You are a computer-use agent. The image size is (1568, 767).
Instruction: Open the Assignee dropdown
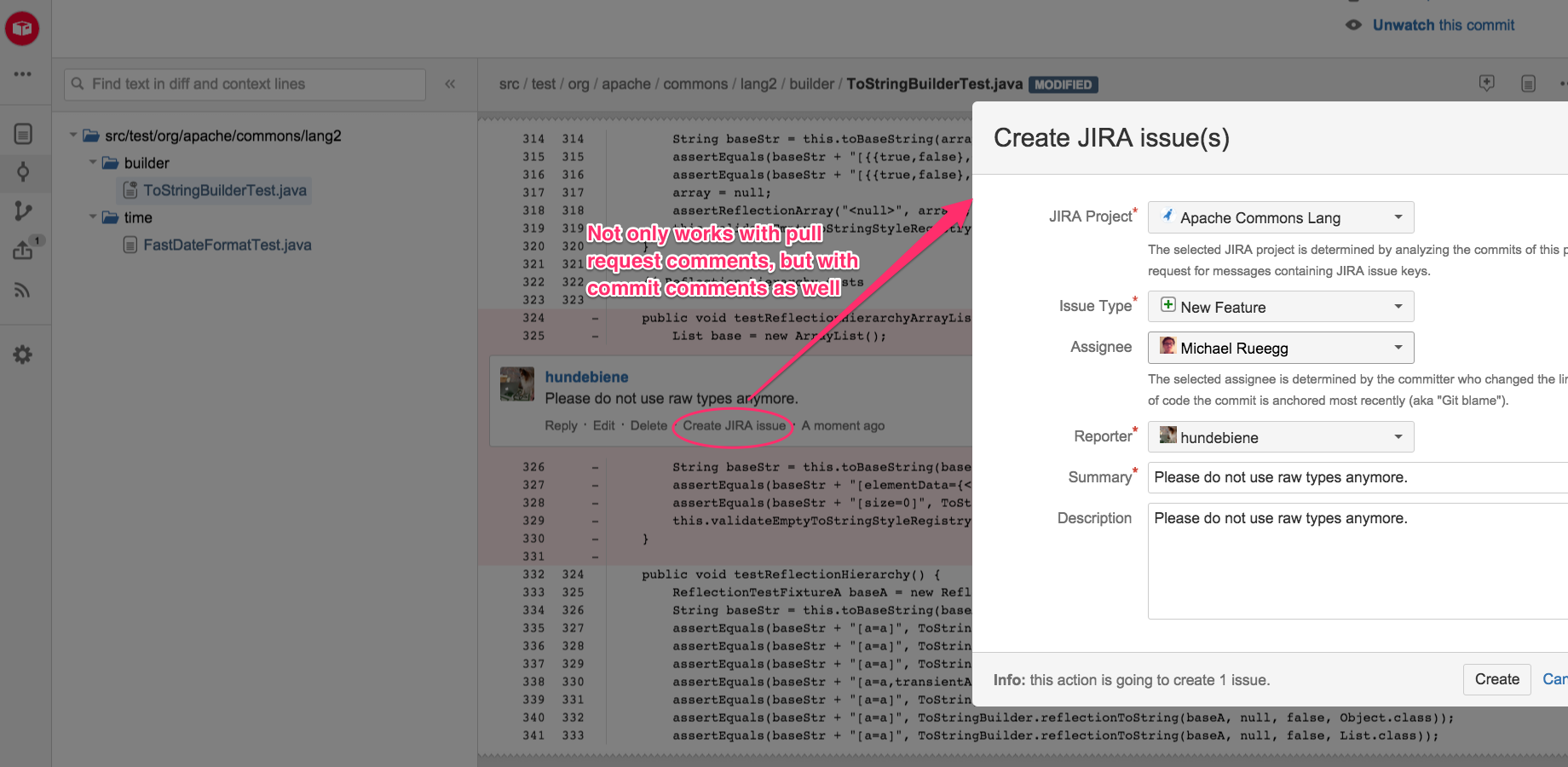coord(1281,348)
